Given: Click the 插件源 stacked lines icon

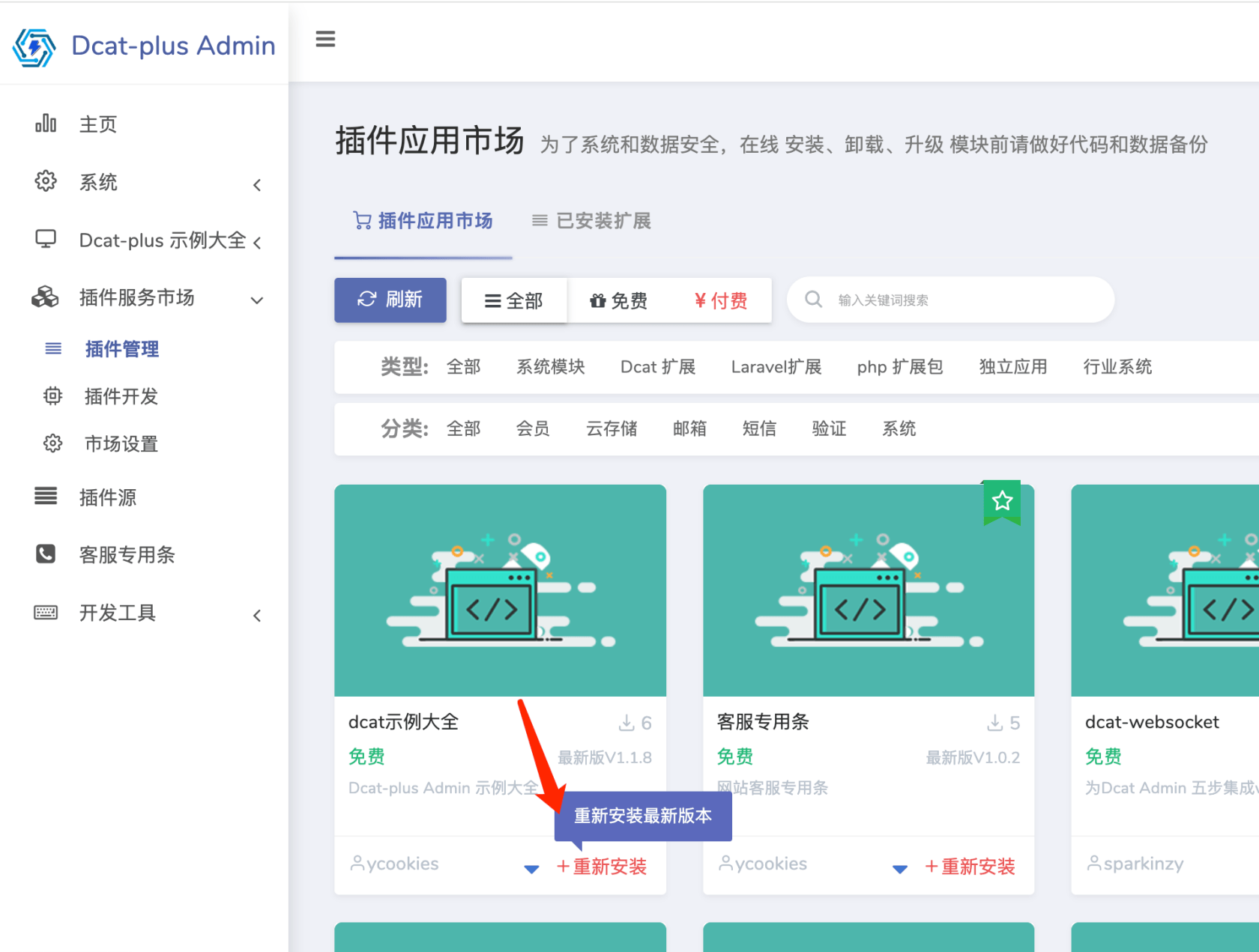Looking at the screenshot, I should 46,496.
